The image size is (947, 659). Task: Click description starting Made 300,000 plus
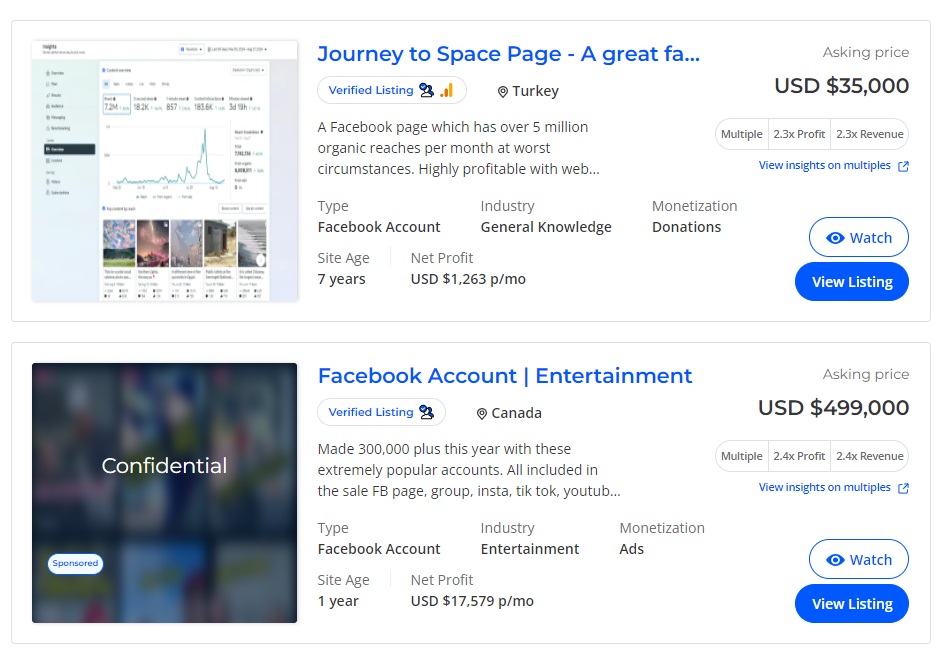(x=469, y=470)
